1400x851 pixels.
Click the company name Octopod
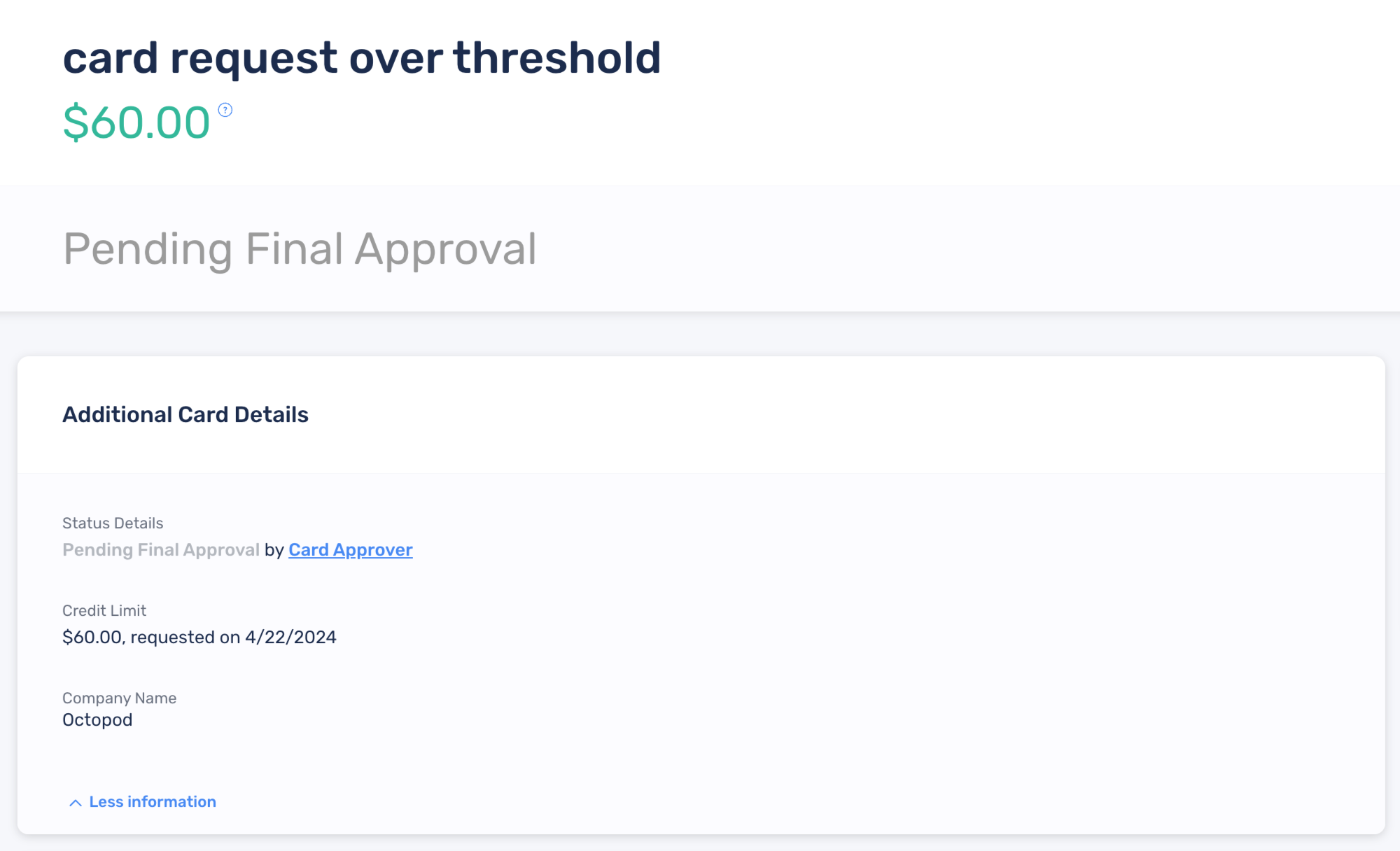[97, 720]
